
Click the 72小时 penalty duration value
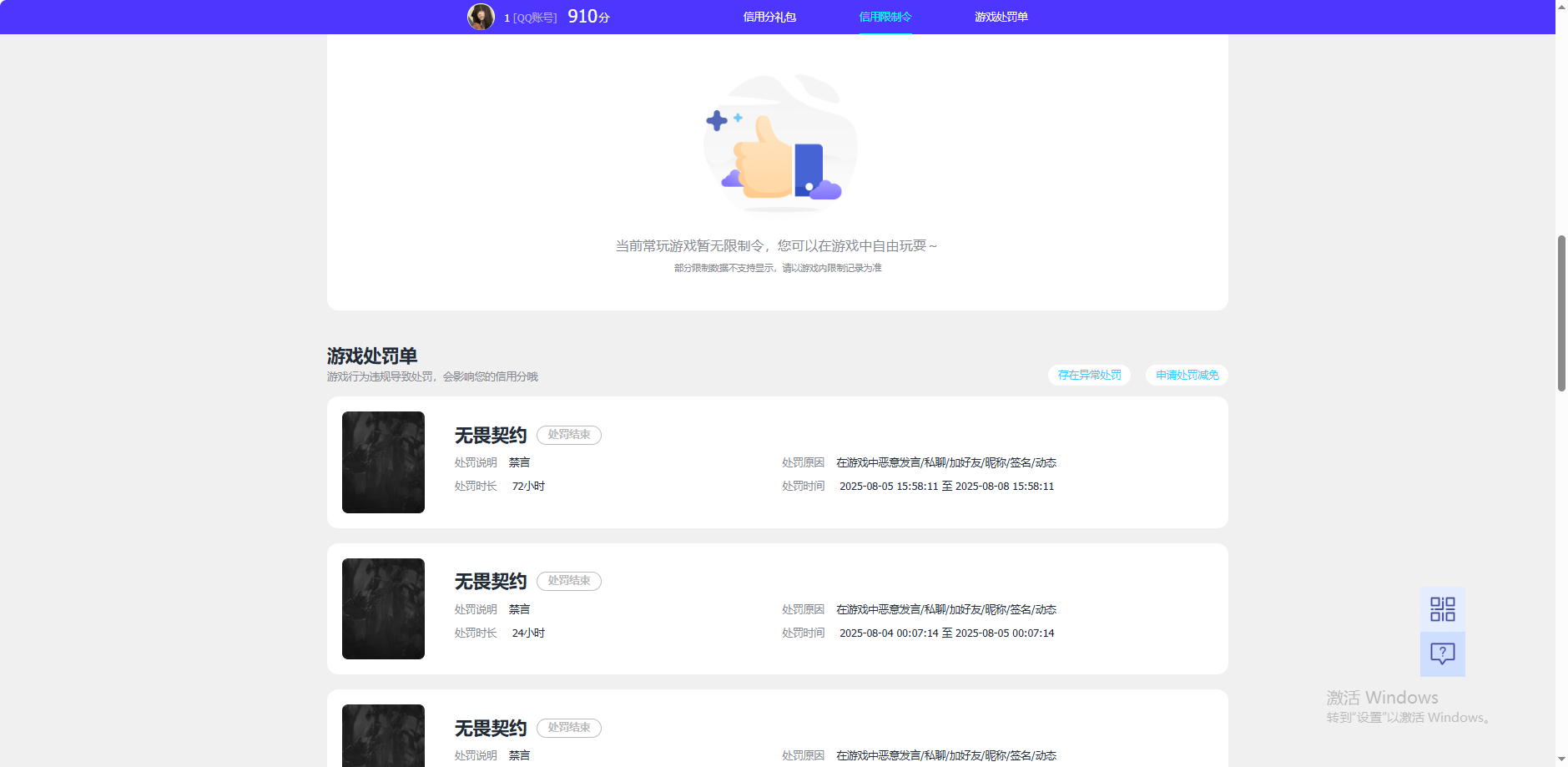528,486
